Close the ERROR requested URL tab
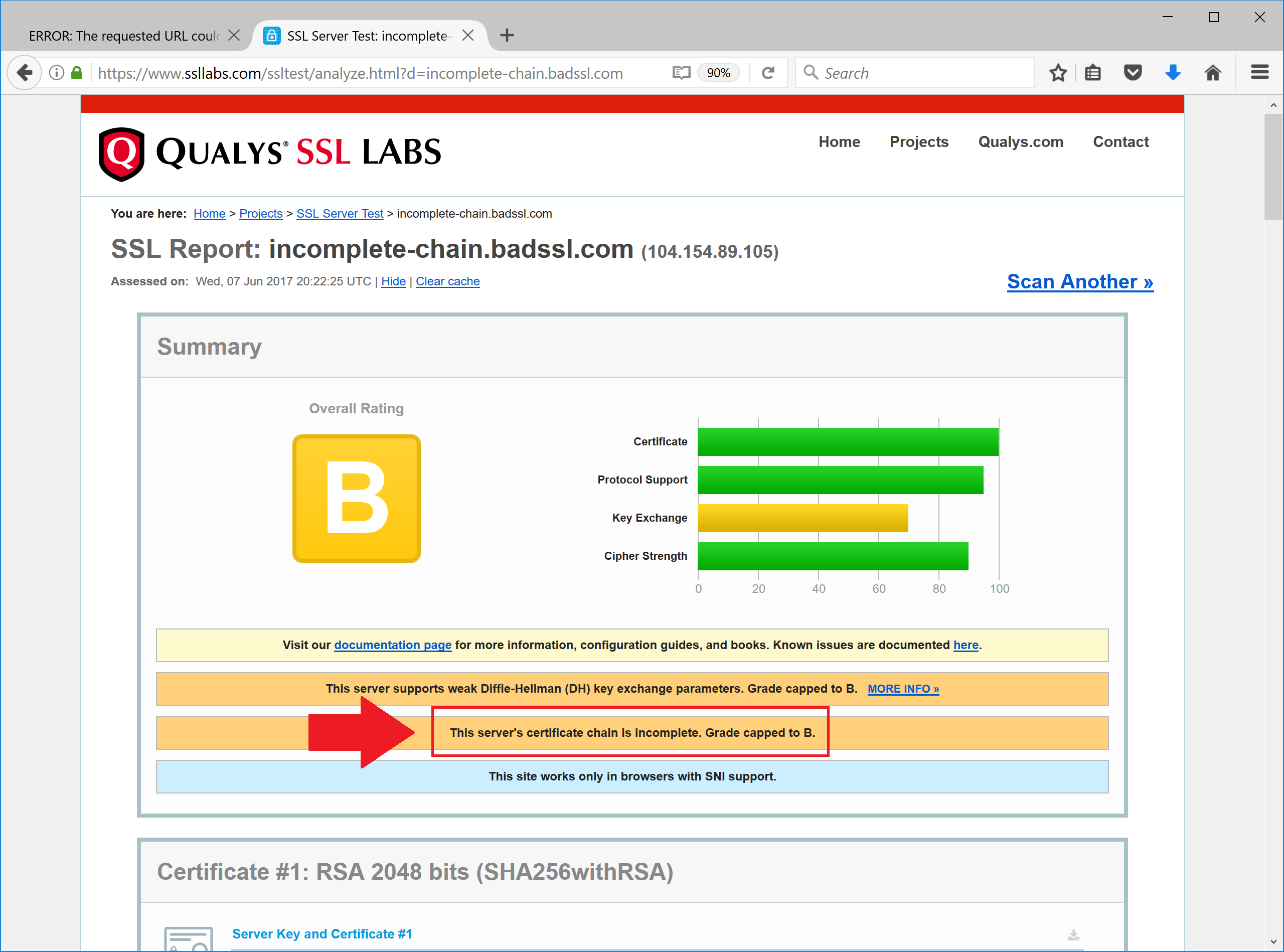The height and width of the screenshot is (952, 1284). [234, 35]
